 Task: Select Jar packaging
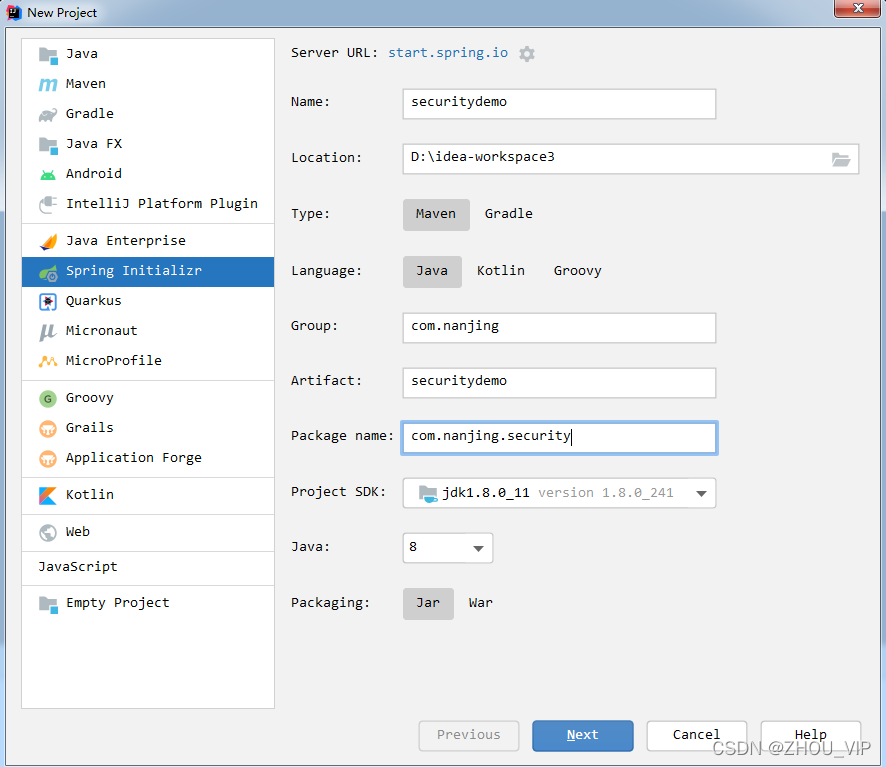[x=428, y=604]
